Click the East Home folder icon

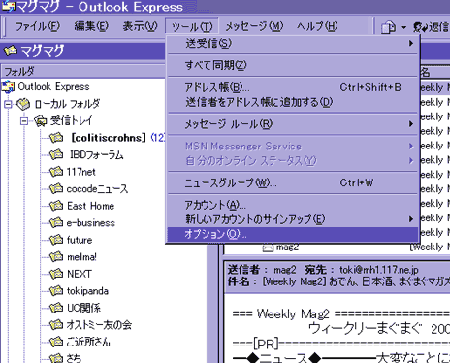click(x=56, y=206)
